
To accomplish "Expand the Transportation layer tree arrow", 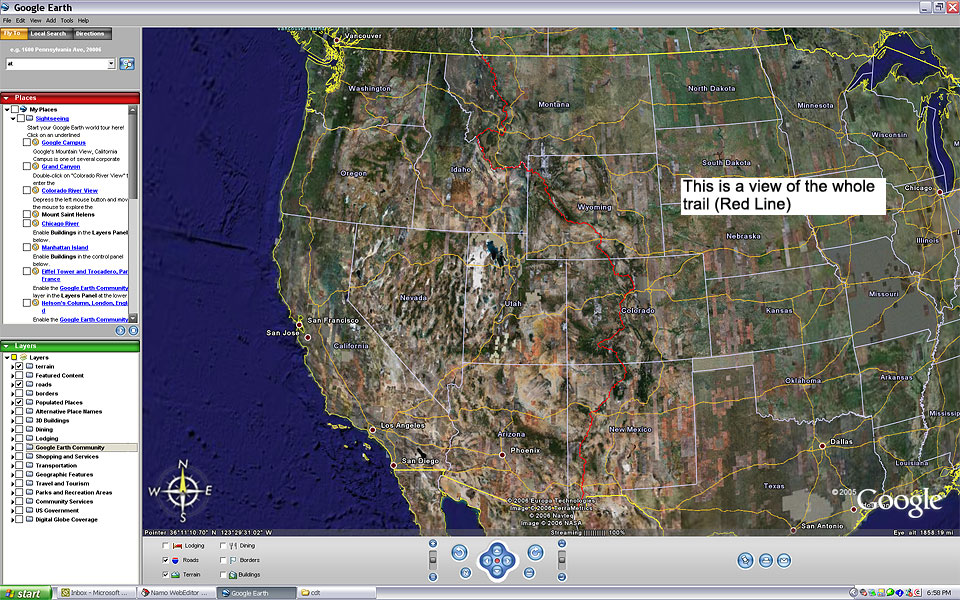I will [x=13, y=465].
